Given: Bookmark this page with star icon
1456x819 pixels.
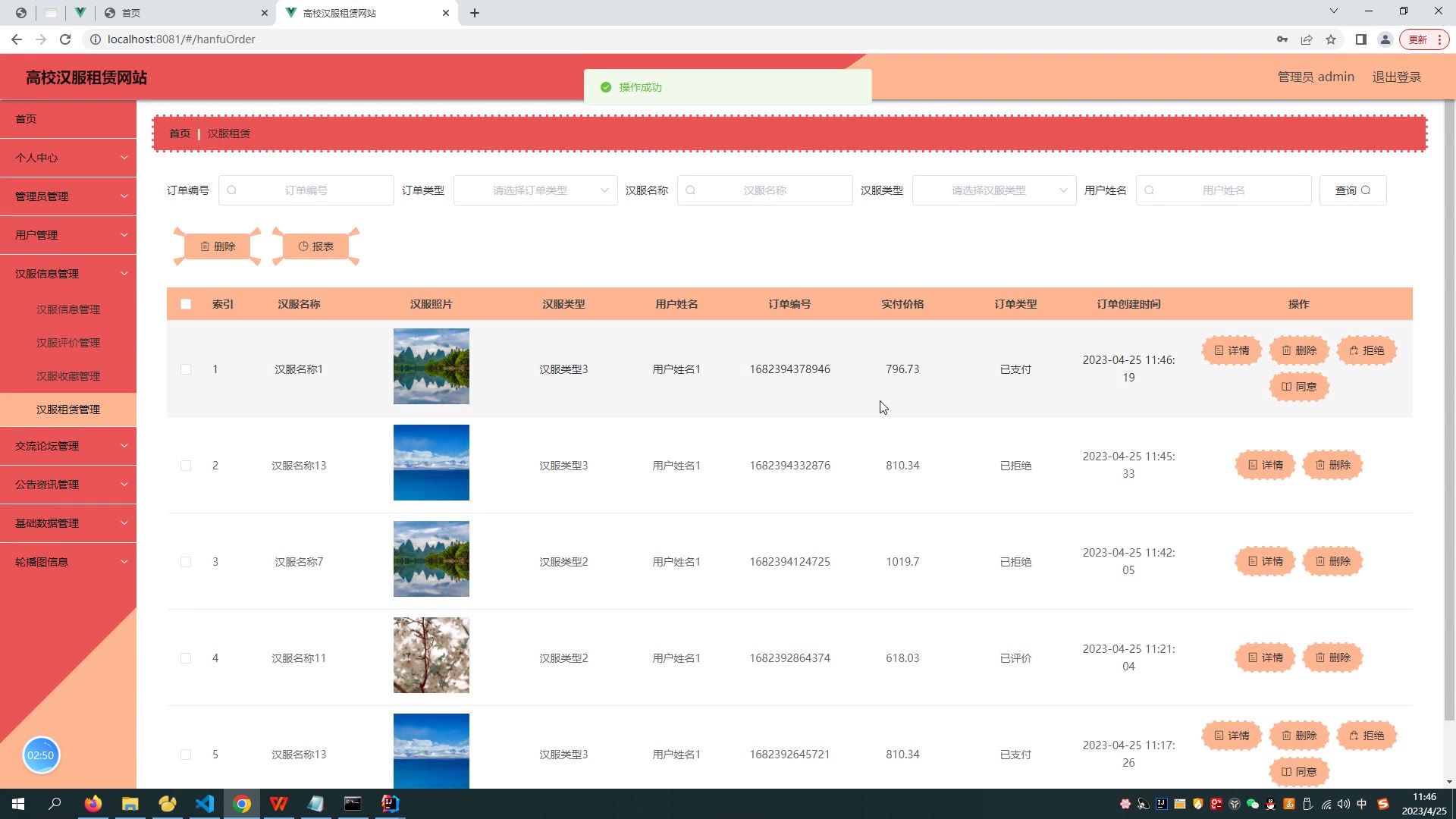Looking at the screenshot, I should coord(1331,39).
